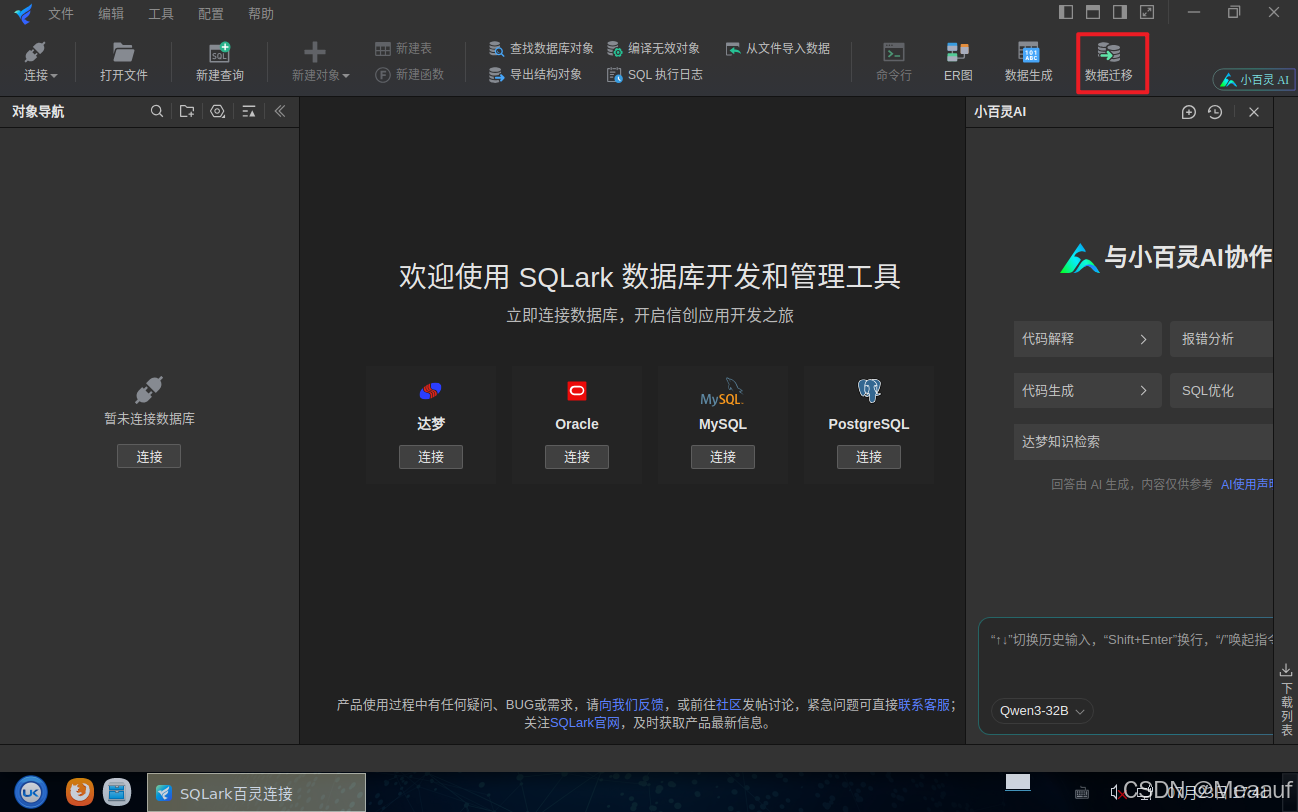Image resolution: width=1298 pixels, height=812 pixels.
Task: Open the 配置 menu
Action: 211,14
